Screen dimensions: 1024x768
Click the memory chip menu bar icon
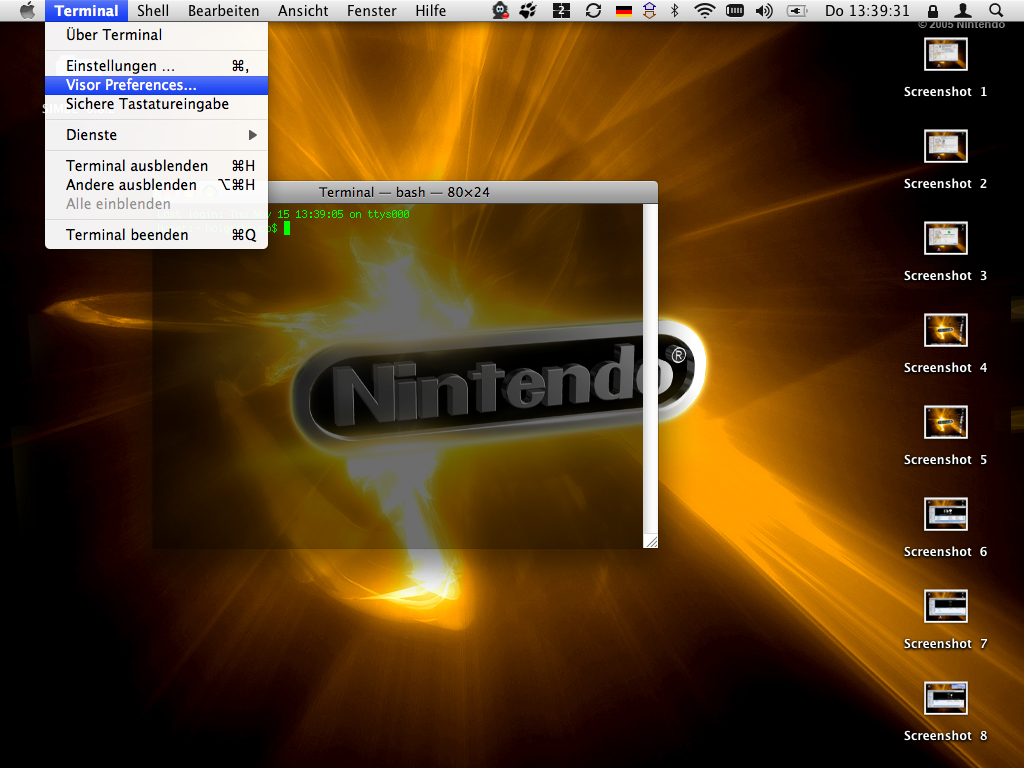[x=735, y=10]
